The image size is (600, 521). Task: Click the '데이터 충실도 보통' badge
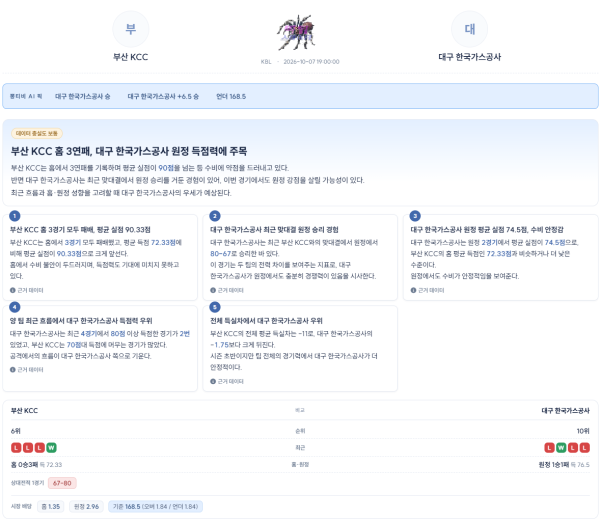[37, 133]
